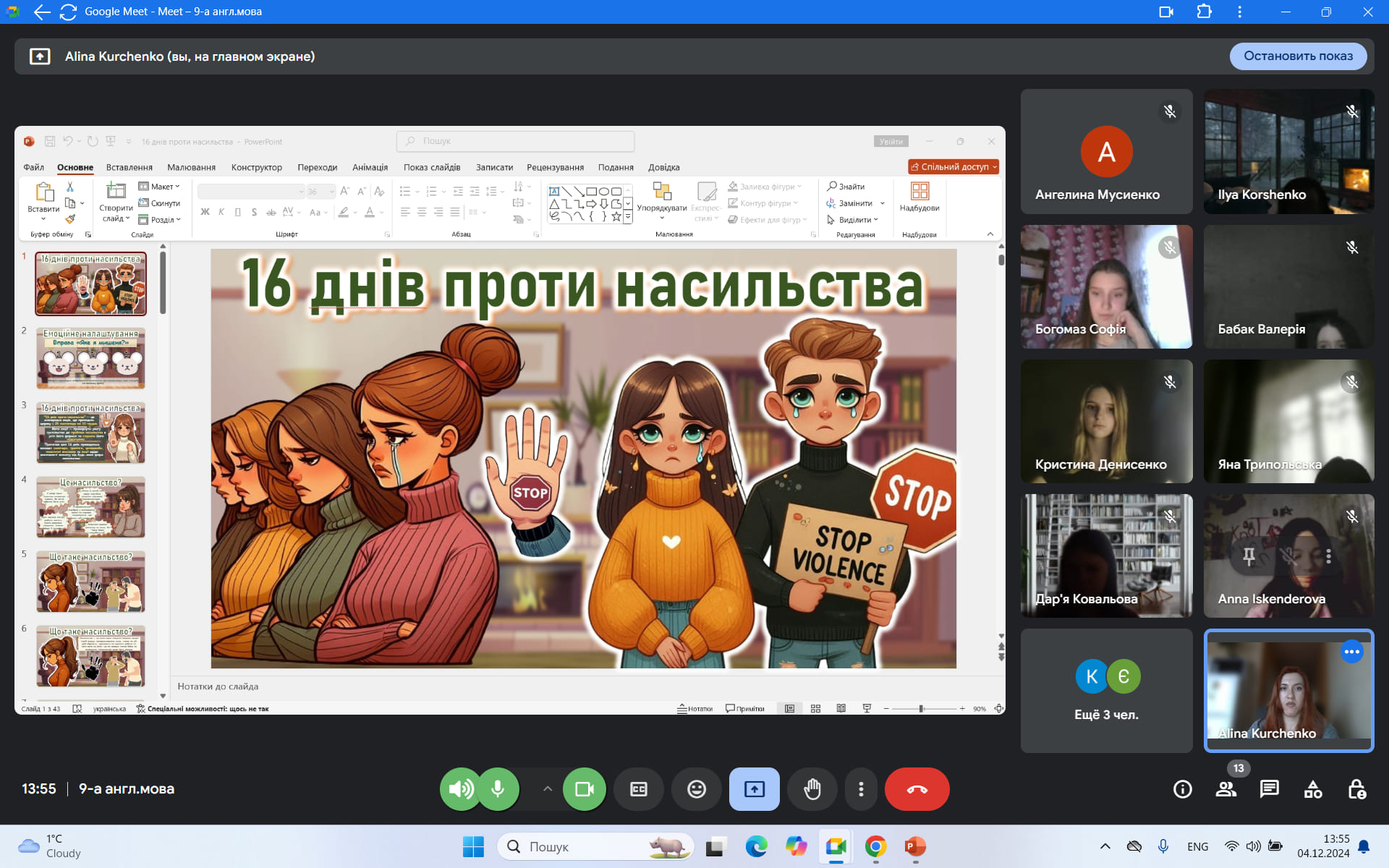Click Скинути reset slide button
The width and height of the screenshot is (1389, 868).
tap(160, 203)
